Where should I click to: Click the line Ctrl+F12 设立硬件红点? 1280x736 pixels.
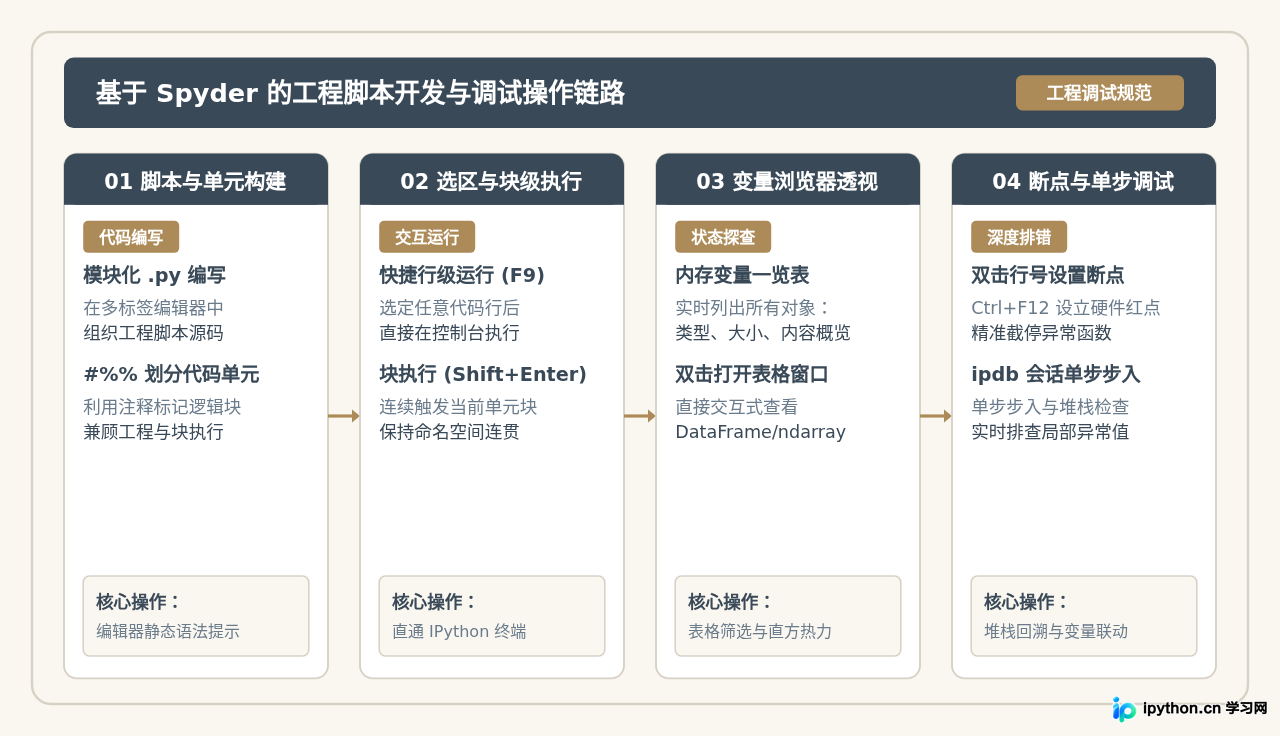[x=1066, y=308]
